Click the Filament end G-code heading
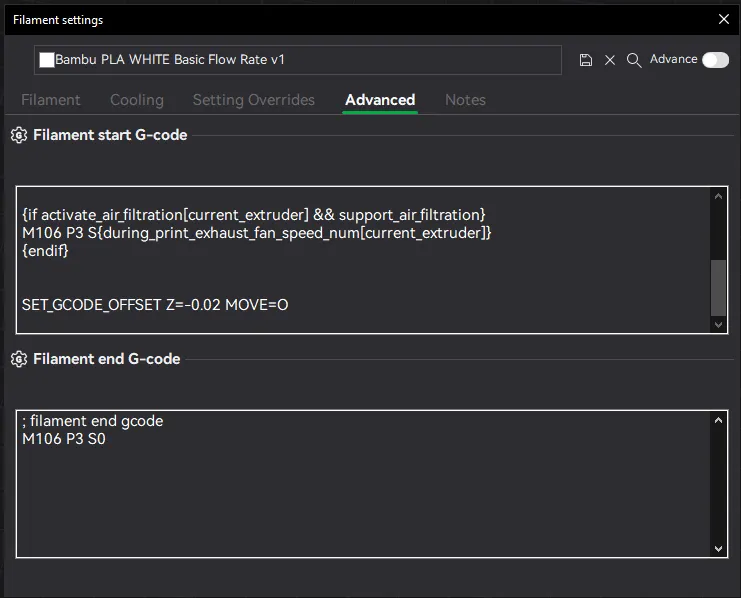This screenshot has width=741, height=598. 107,359
